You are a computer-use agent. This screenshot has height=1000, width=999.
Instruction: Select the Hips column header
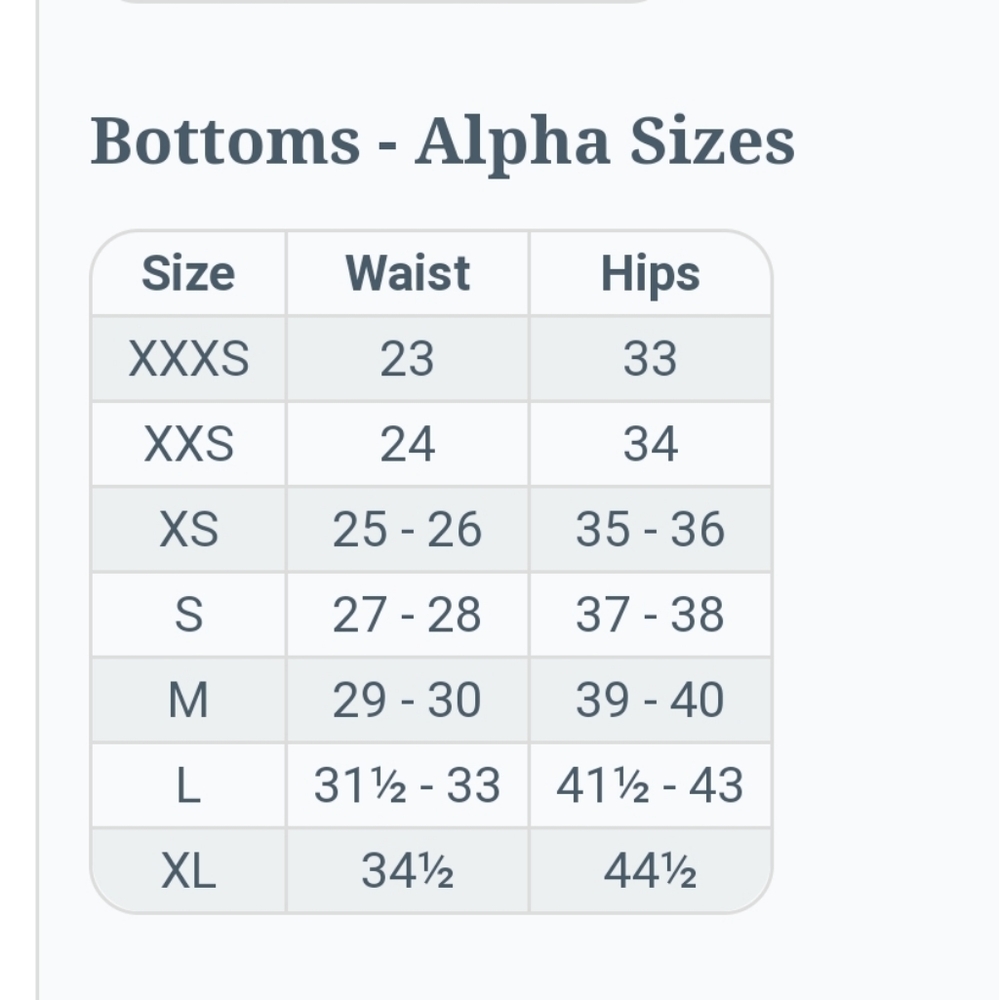point(651,274)
